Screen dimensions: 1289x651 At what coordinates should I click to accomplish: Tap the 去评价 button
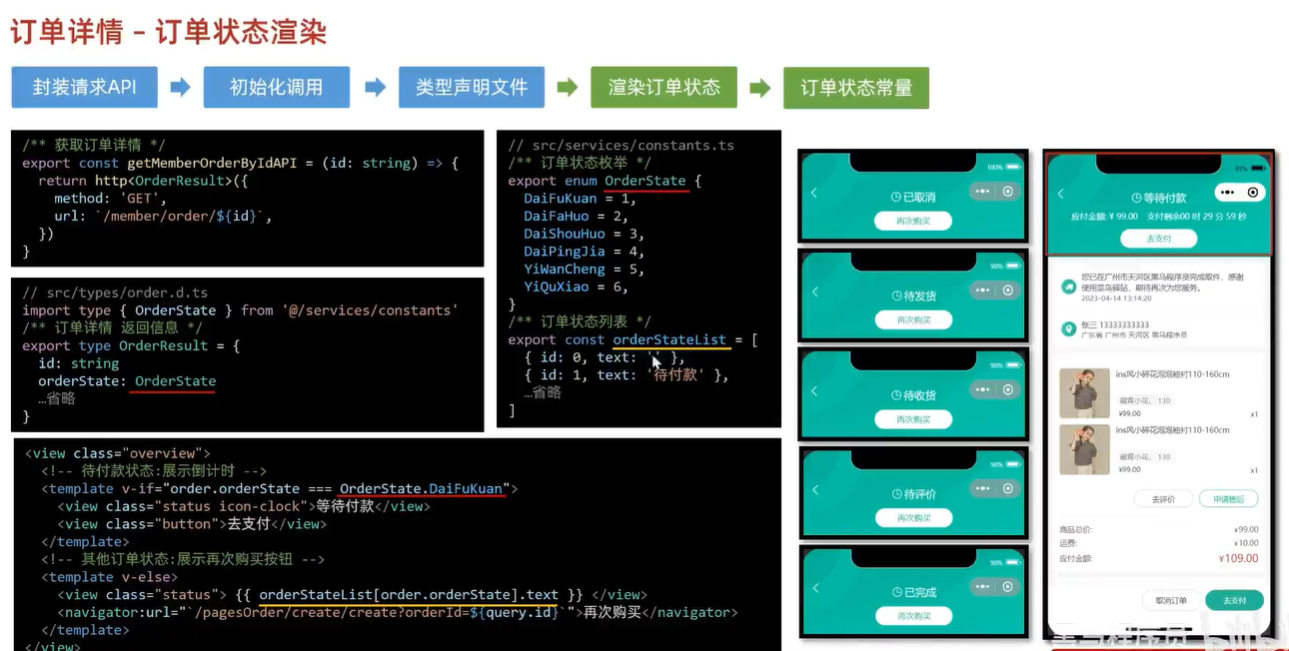pyautogui.click(x=1163, y=499)
